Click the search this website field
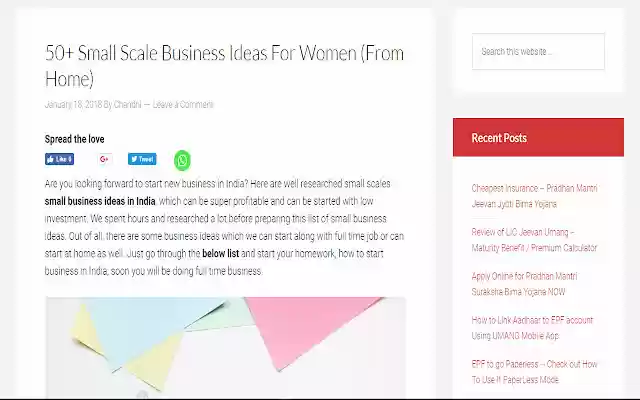Image resolution: width=640 pixels, height=400 pixels. click(x=538, y=52)
